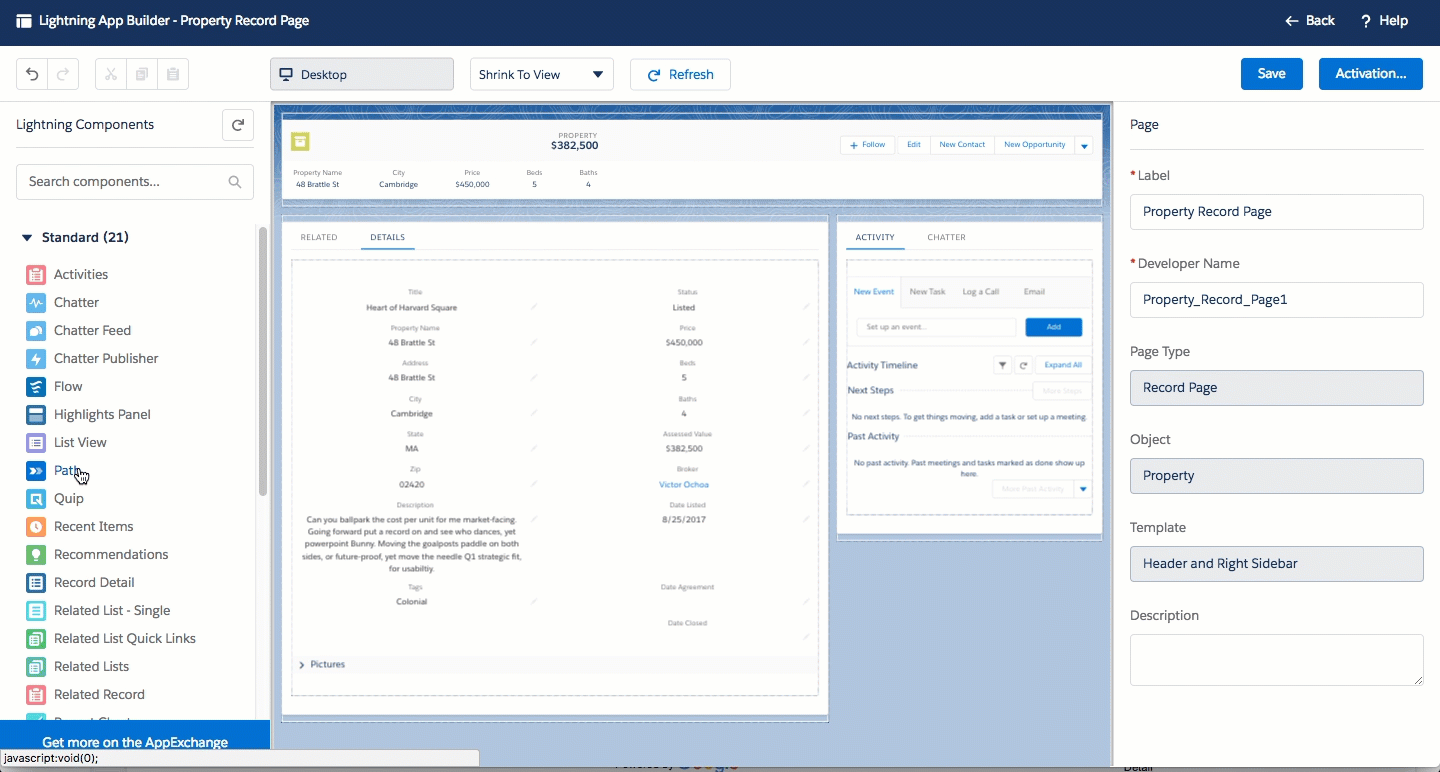Viewport: 1440px width, 772px height.
Task: Go Back from the App Builder
Action: point(1309,21)
